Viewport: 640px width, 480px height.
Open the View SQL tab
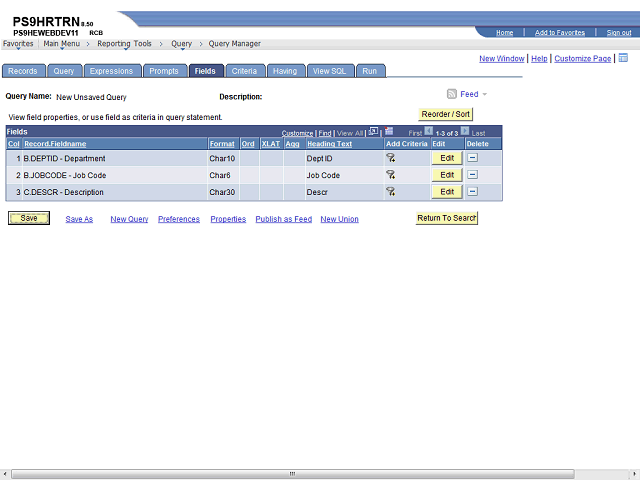click(329, 71)
